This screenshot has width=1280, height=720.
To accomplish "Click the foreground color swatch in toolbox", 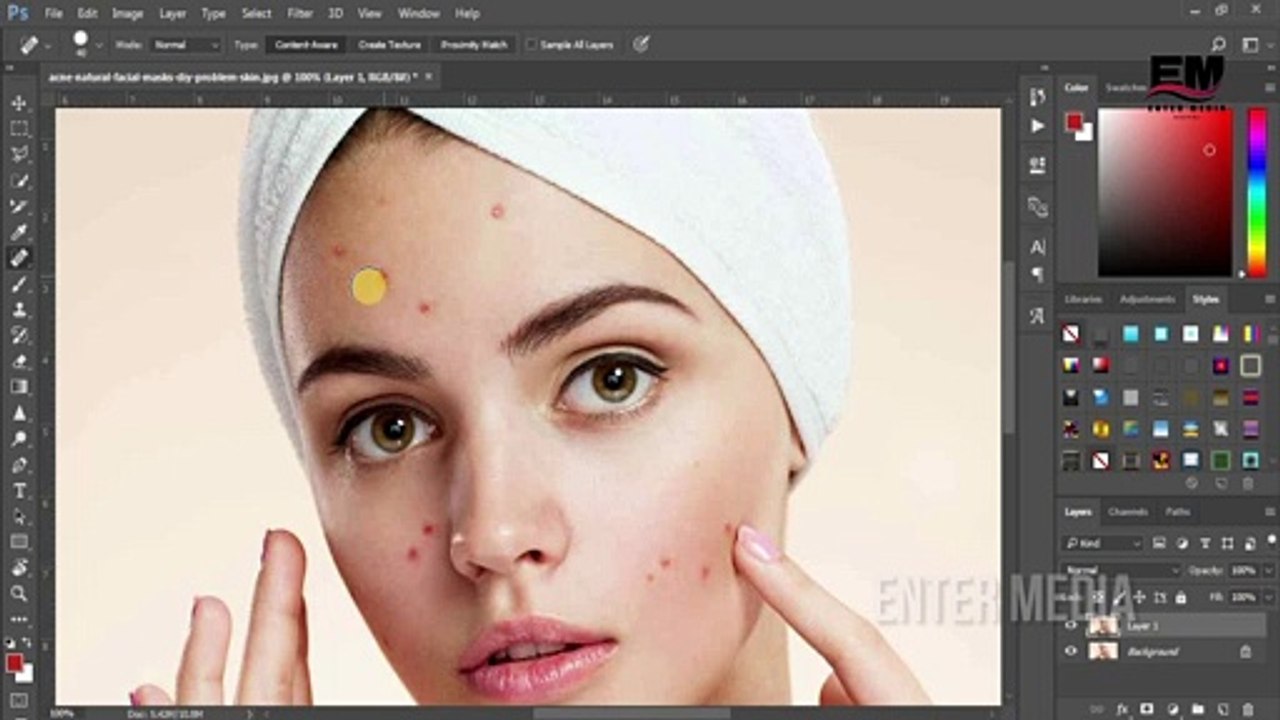I will point(14,664).
